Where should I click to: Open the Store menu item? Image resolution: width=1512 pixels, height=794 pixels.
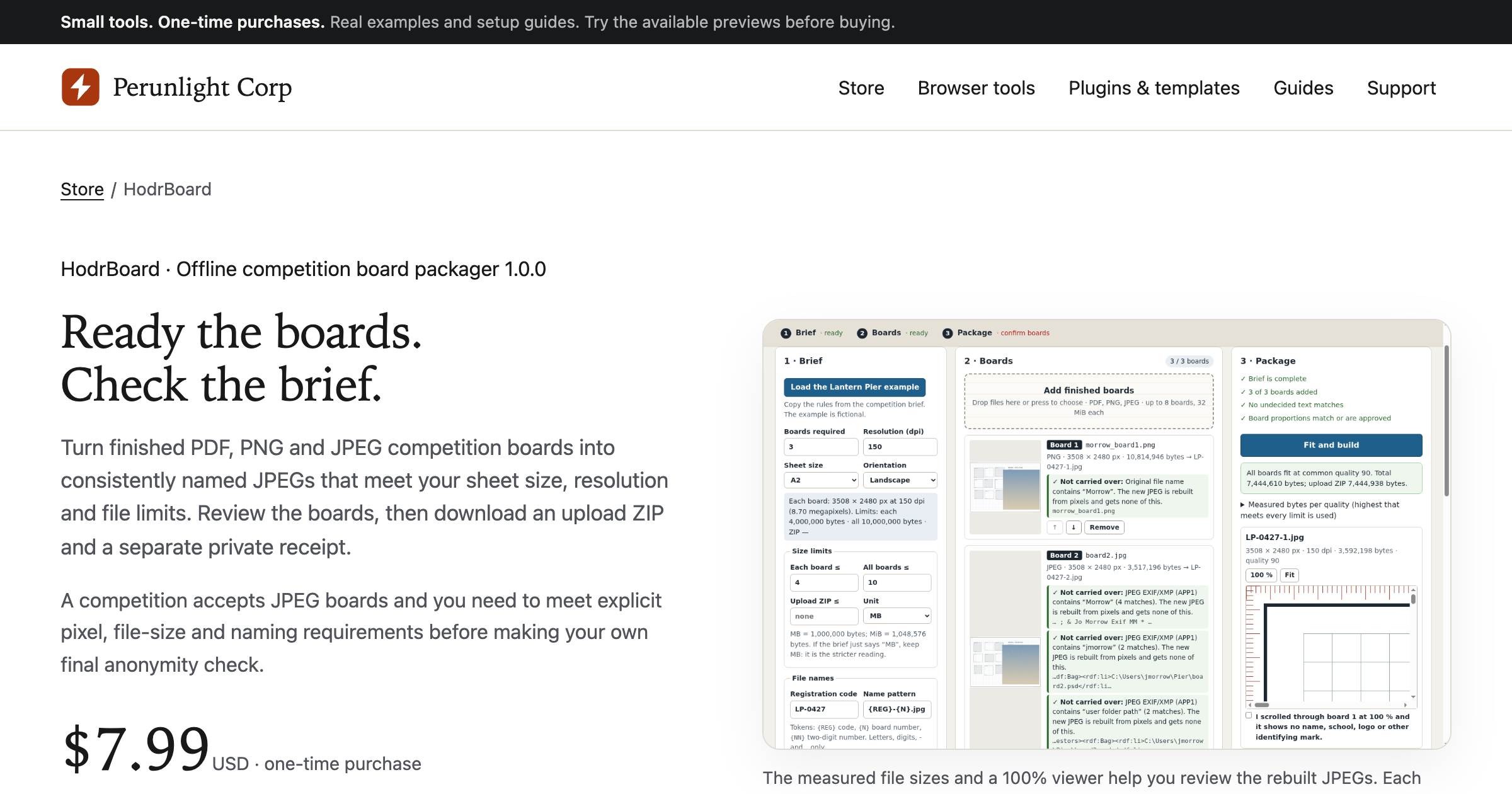click(861, 88)
